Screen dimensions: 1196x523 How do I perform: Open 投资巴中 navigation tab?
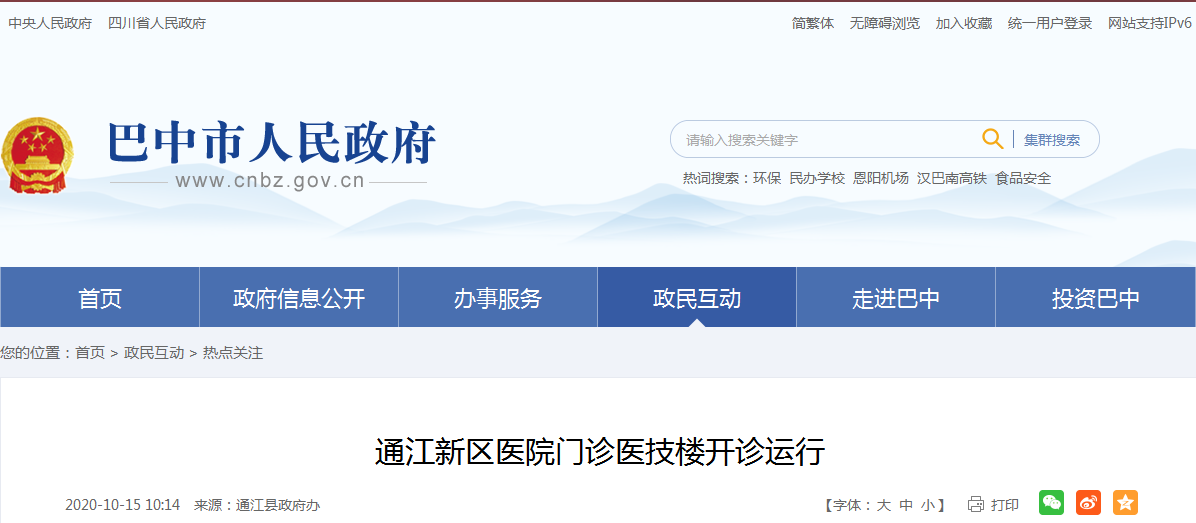1096,298
